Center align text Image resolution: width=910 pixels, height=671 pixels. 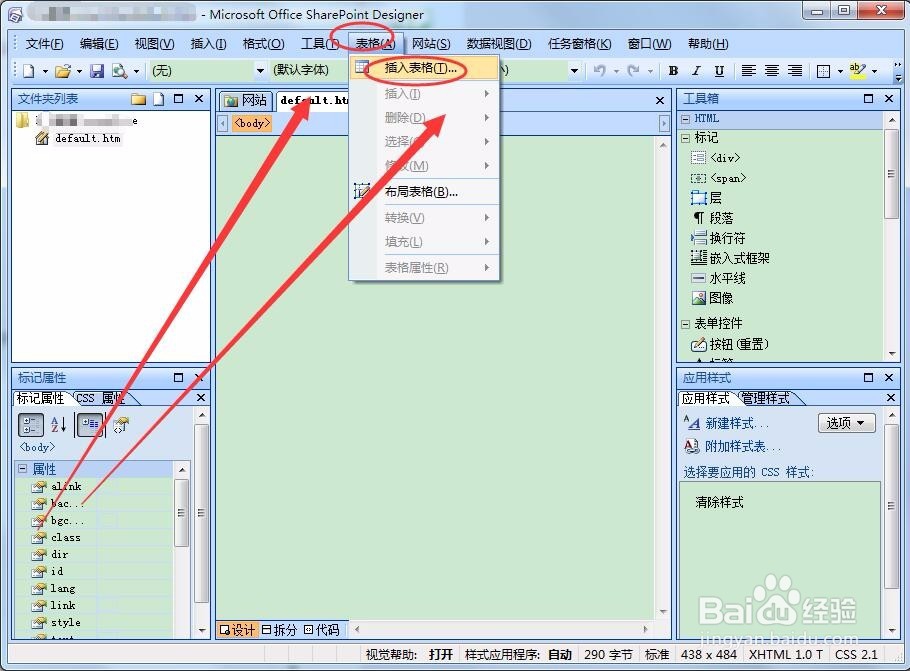[772, 71]
